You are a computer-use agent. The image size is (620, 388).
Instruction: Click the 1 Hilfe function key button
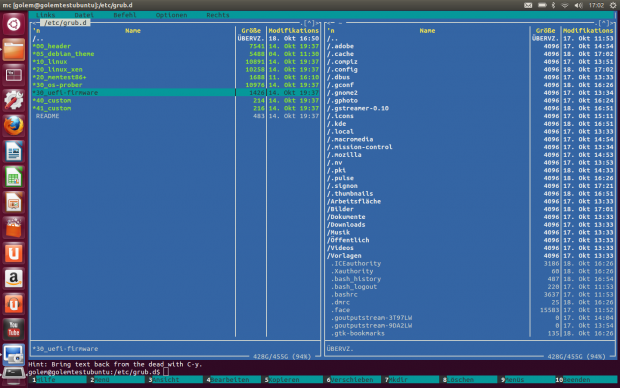click(59, 380)
